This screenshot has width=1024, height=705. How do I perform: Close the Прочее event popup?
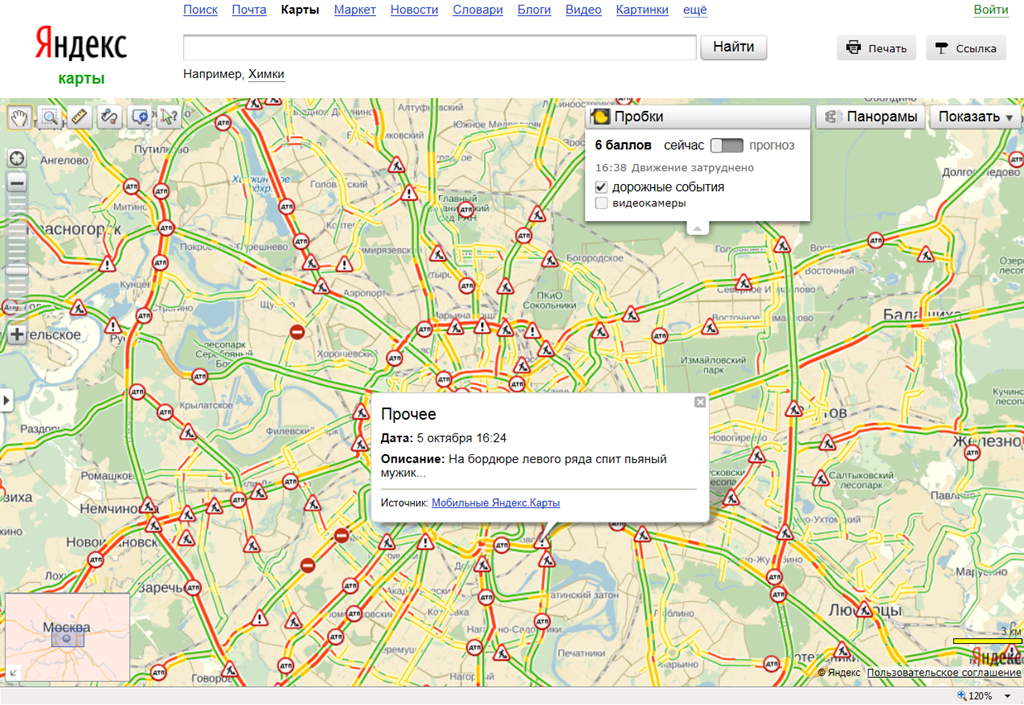point(699,401)
